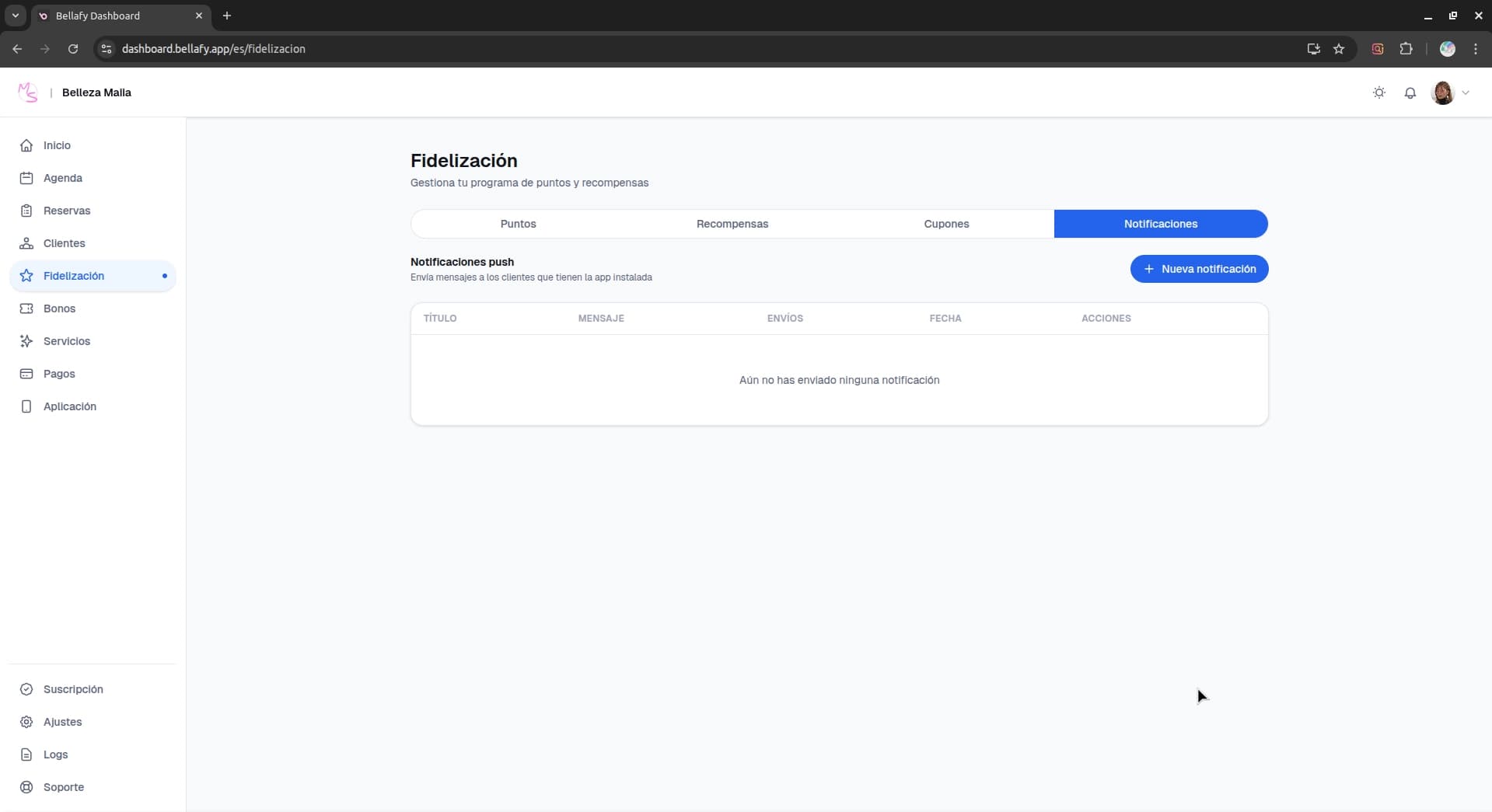
Task: Toggle dark mode with the sun icon
Action: 1378,92
